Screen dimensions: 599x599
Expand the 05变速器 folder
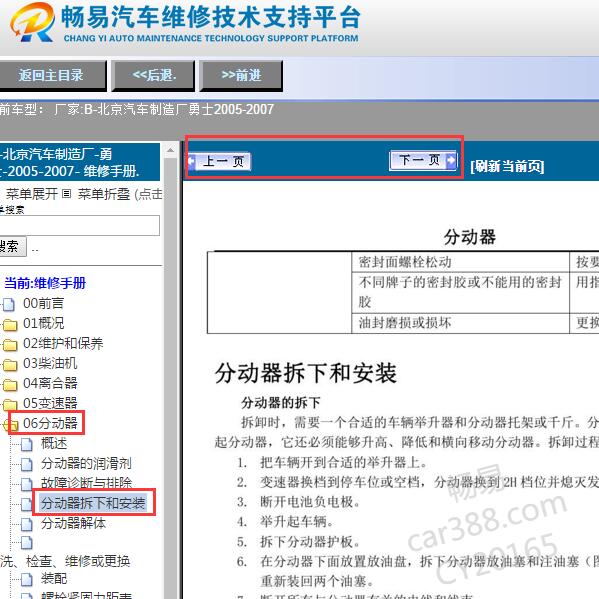click(50, 403)
